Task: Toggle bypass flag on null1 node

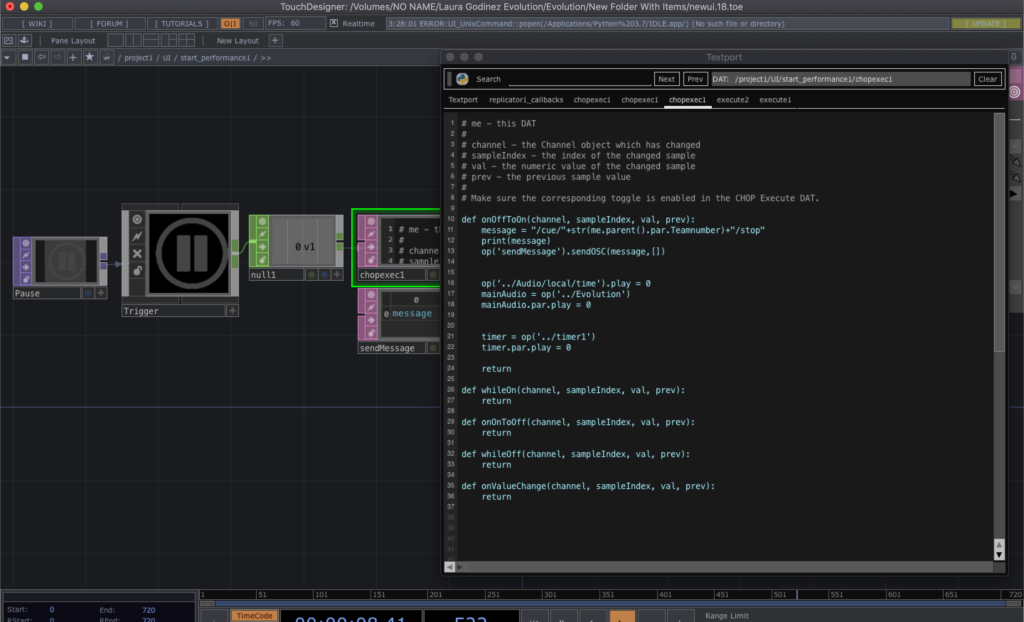Action: [261, 234]
